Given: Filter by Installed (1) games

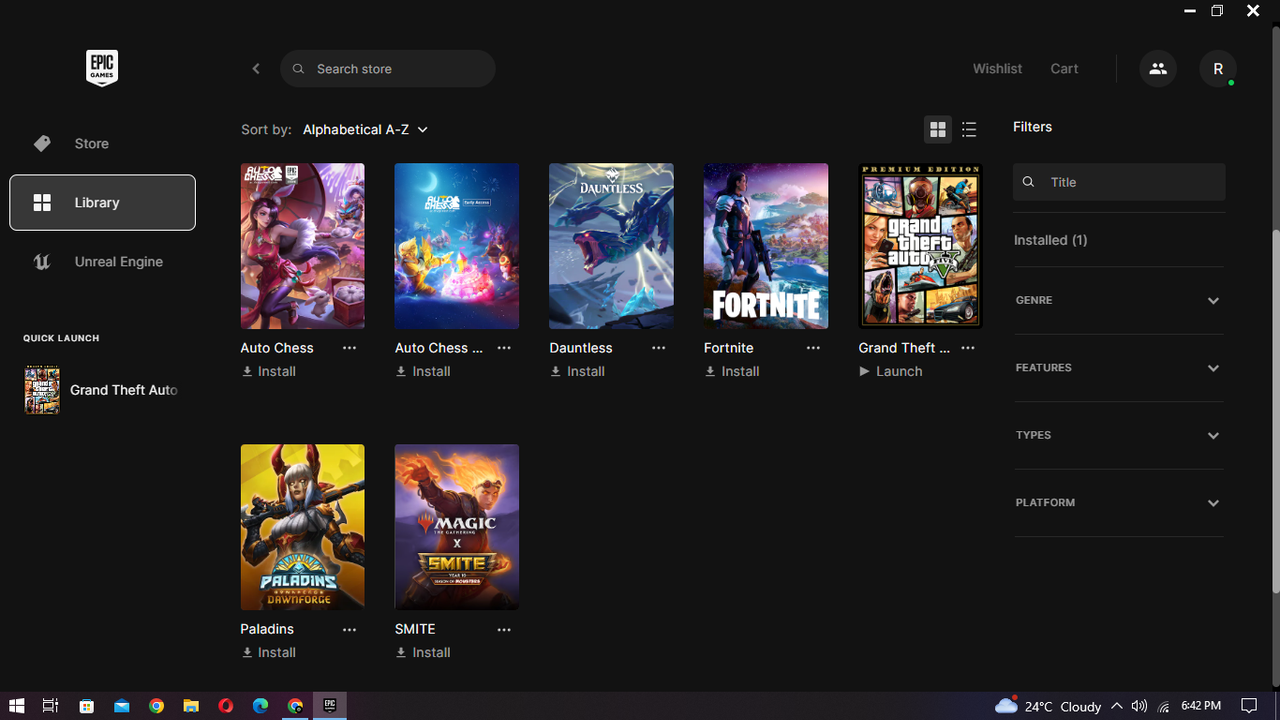Looking at the screenshot, I should pos(1051,240).
